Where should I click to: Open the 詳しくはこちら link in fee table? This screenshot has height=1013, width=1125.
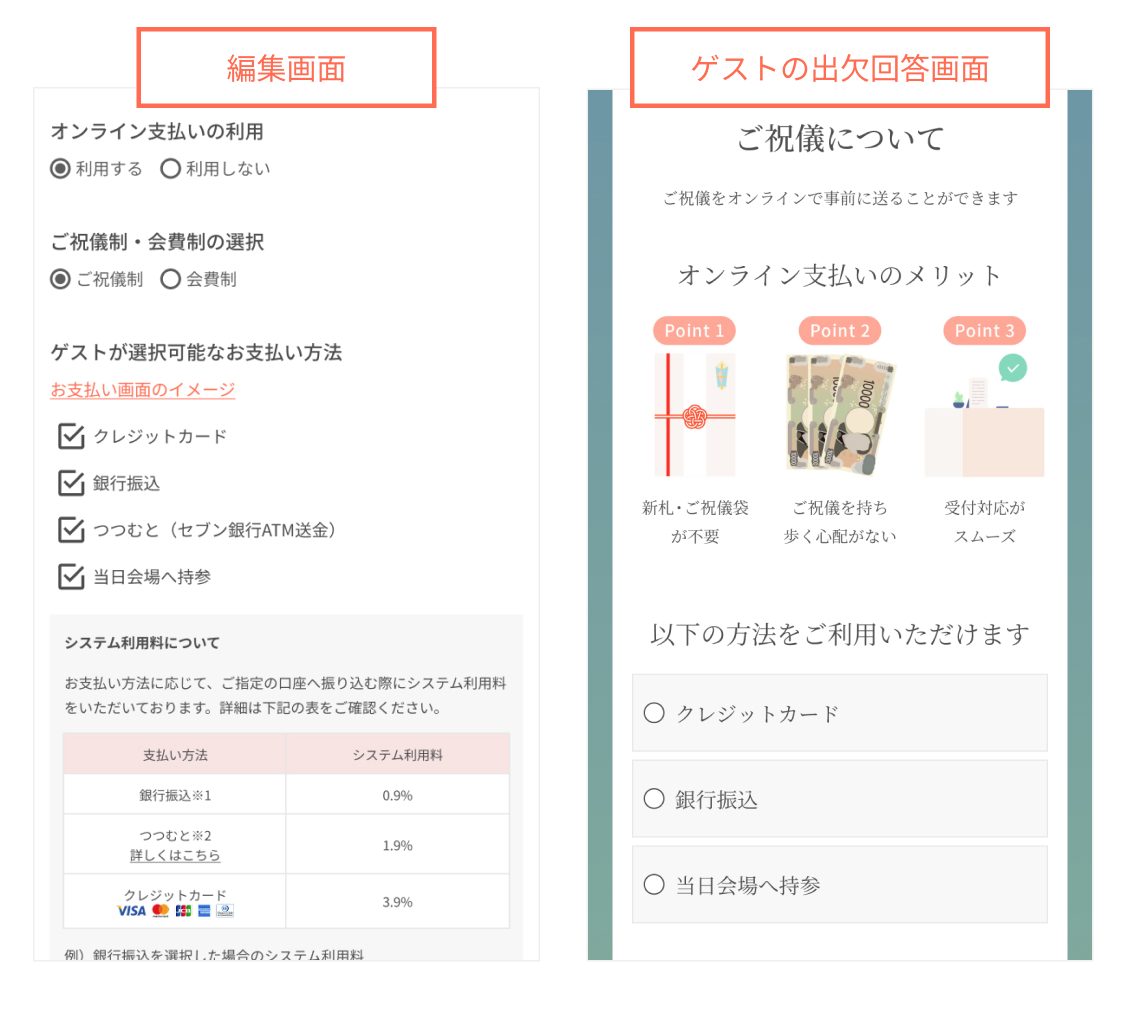click(x=175, y=856)
